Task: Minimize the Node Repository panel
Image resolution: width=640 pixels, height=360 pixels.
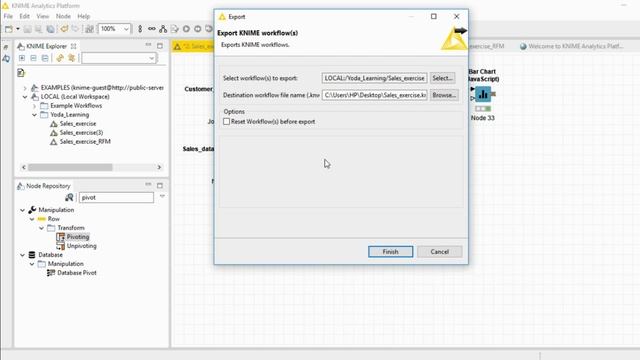Action: 148,185
